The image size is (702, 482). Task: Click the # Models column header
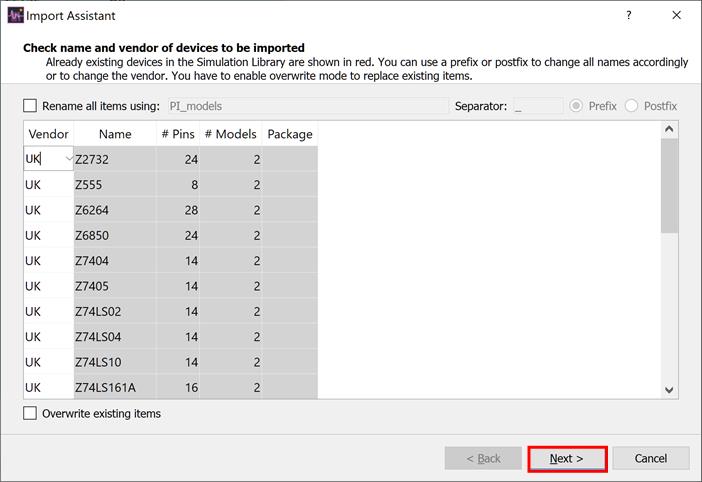230,134
